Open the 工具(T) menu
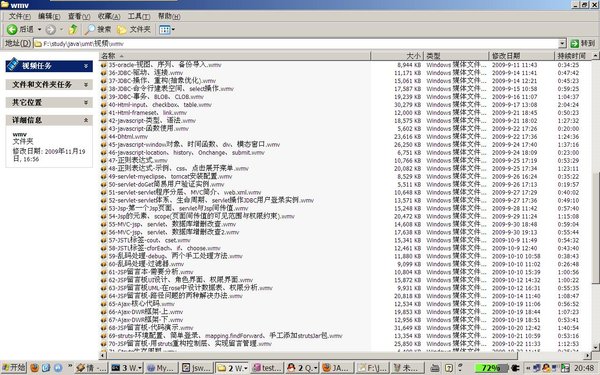The height and width of the screenshot is (375, 600). pos(139,16)
